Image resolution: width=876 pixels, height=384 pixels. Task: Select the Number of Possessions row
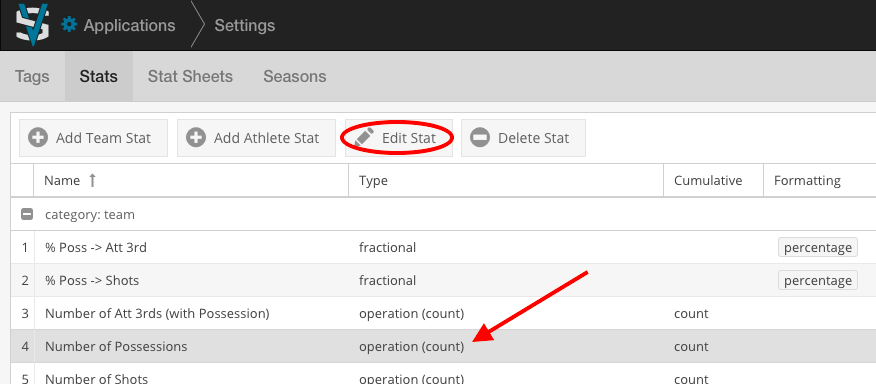tap(443, 346)
